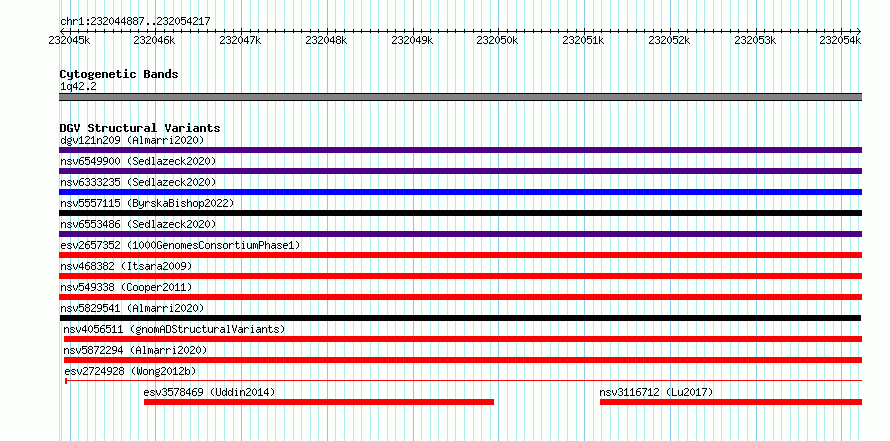The width and height of the screenshot is (890, 441).
Task: Open the nsv3116712 (Lu2017) label
Action: pos(657,392)
